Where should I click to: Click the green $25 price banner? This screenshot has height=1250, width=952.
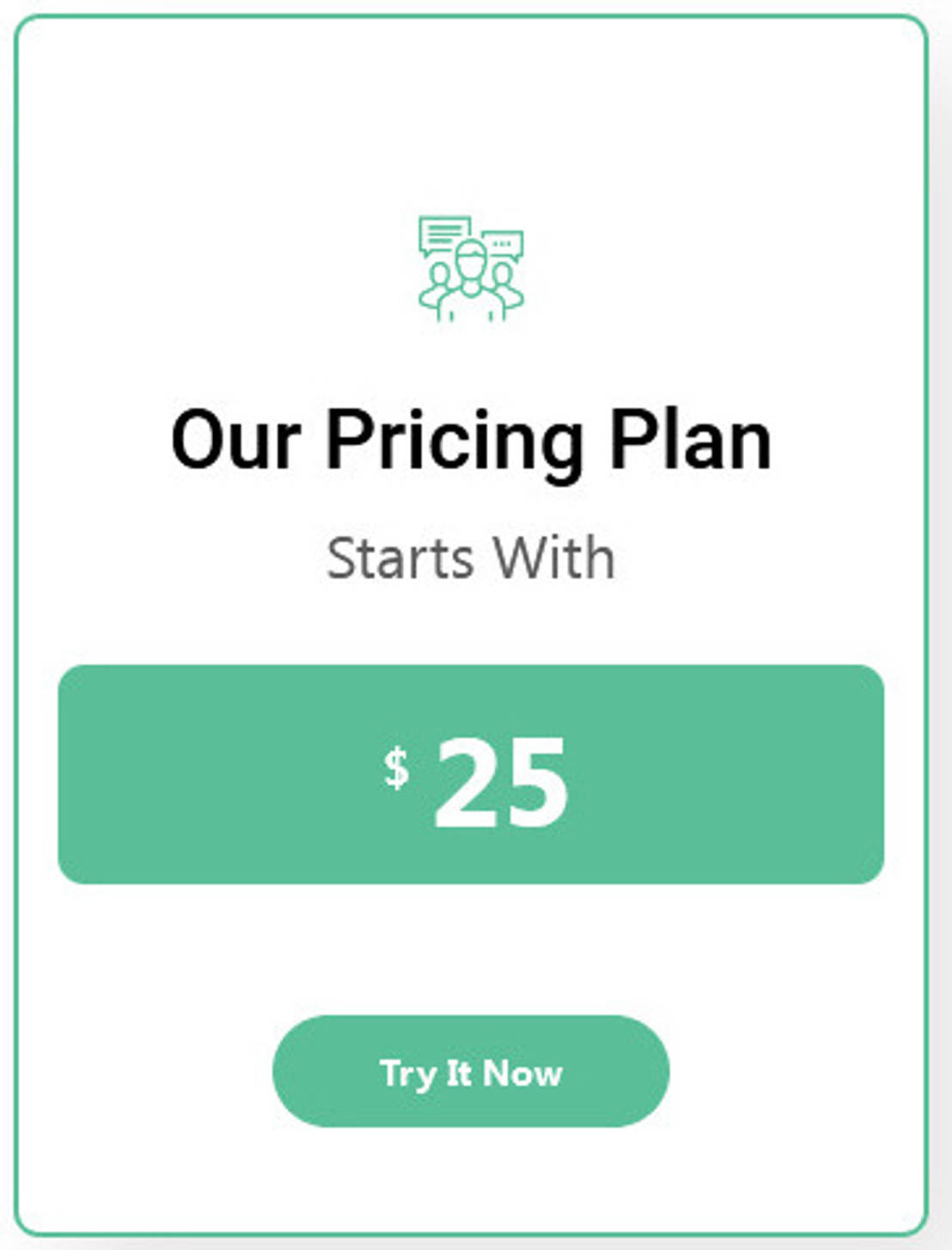click(473, 771)
